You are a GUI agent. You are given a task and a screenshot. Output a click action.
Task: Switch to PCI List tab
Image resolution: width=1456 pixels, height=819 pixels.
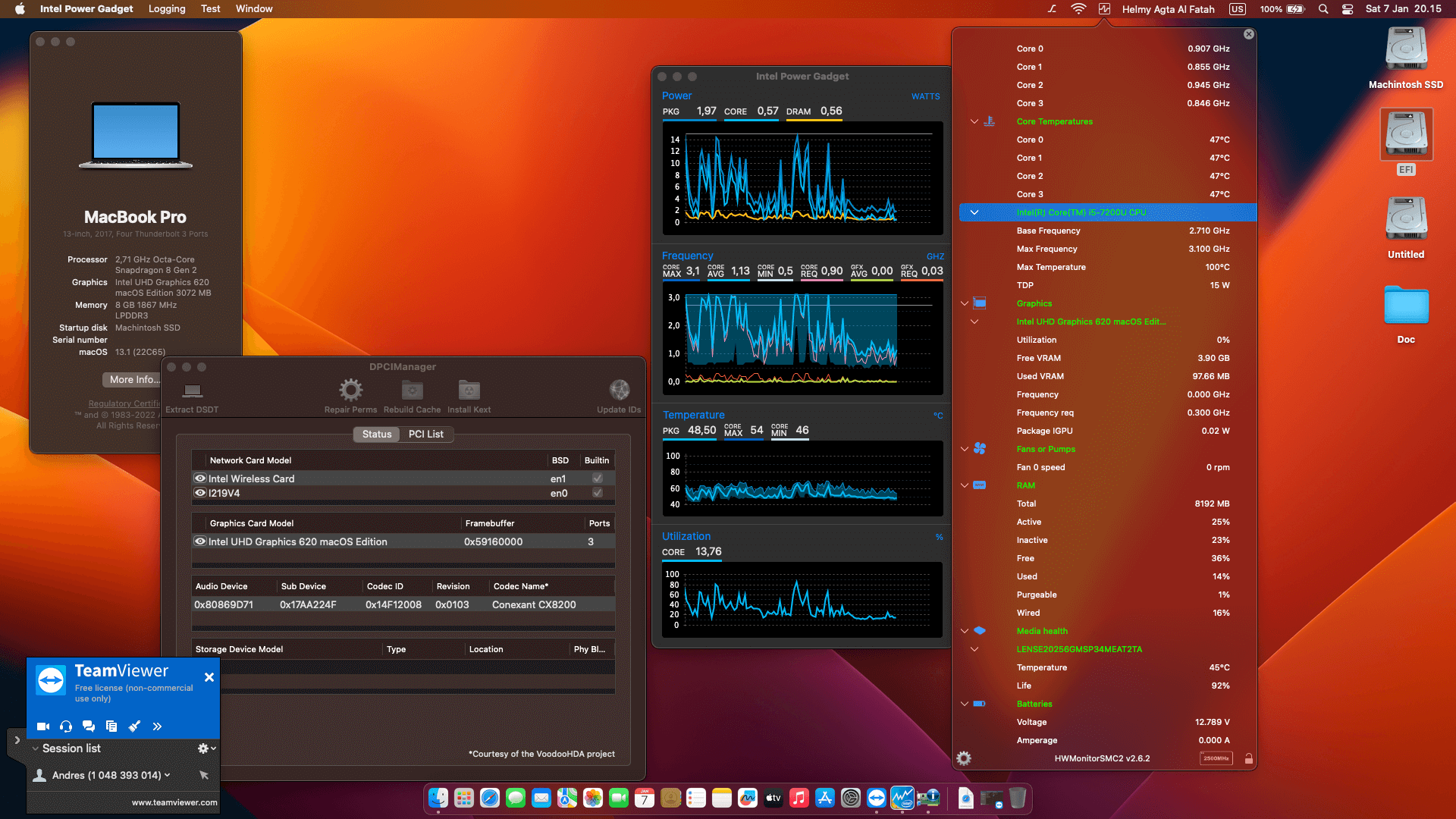(426, 435)
